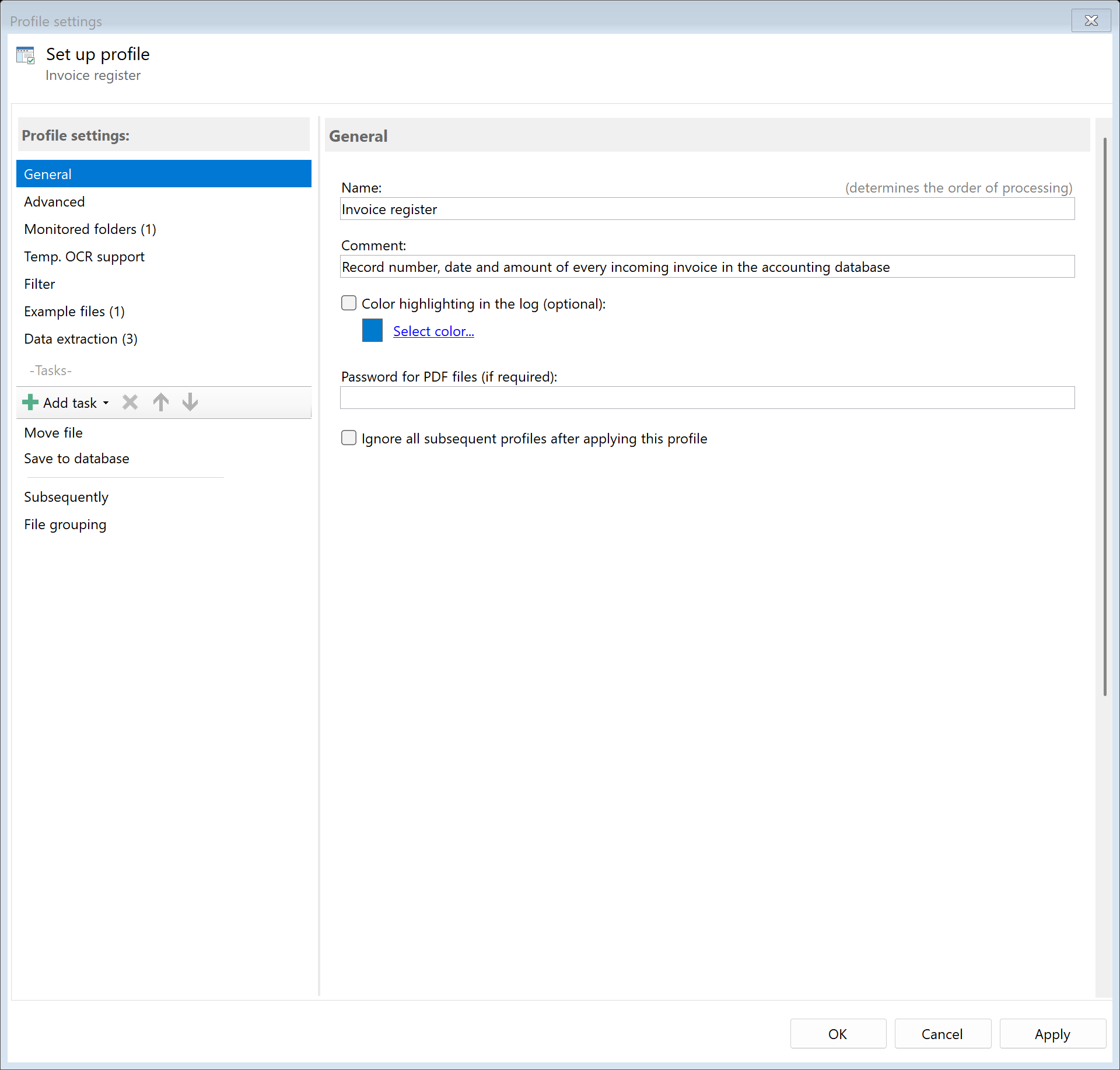
Task: Close the Profile settings dialog
Action: 1091,20
